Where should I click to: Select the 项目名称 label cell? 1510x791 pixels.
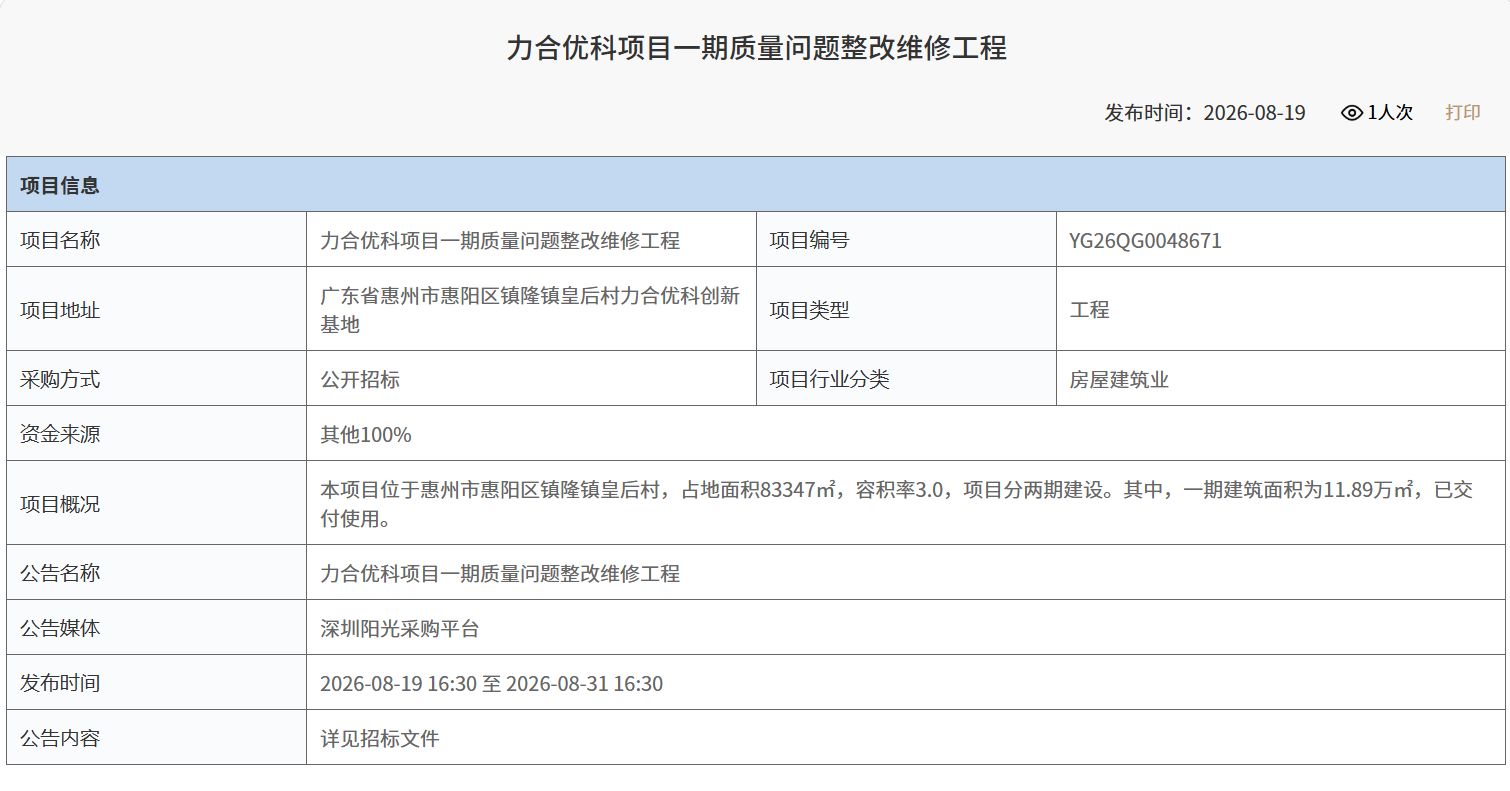[x=157, y=240]
